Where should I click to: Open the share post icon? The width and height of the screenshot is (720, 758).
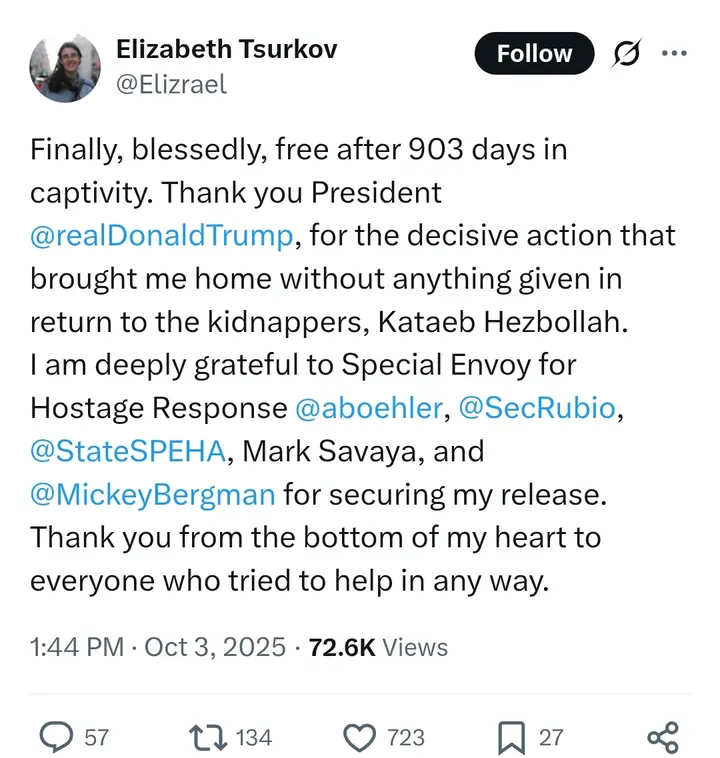662,737
